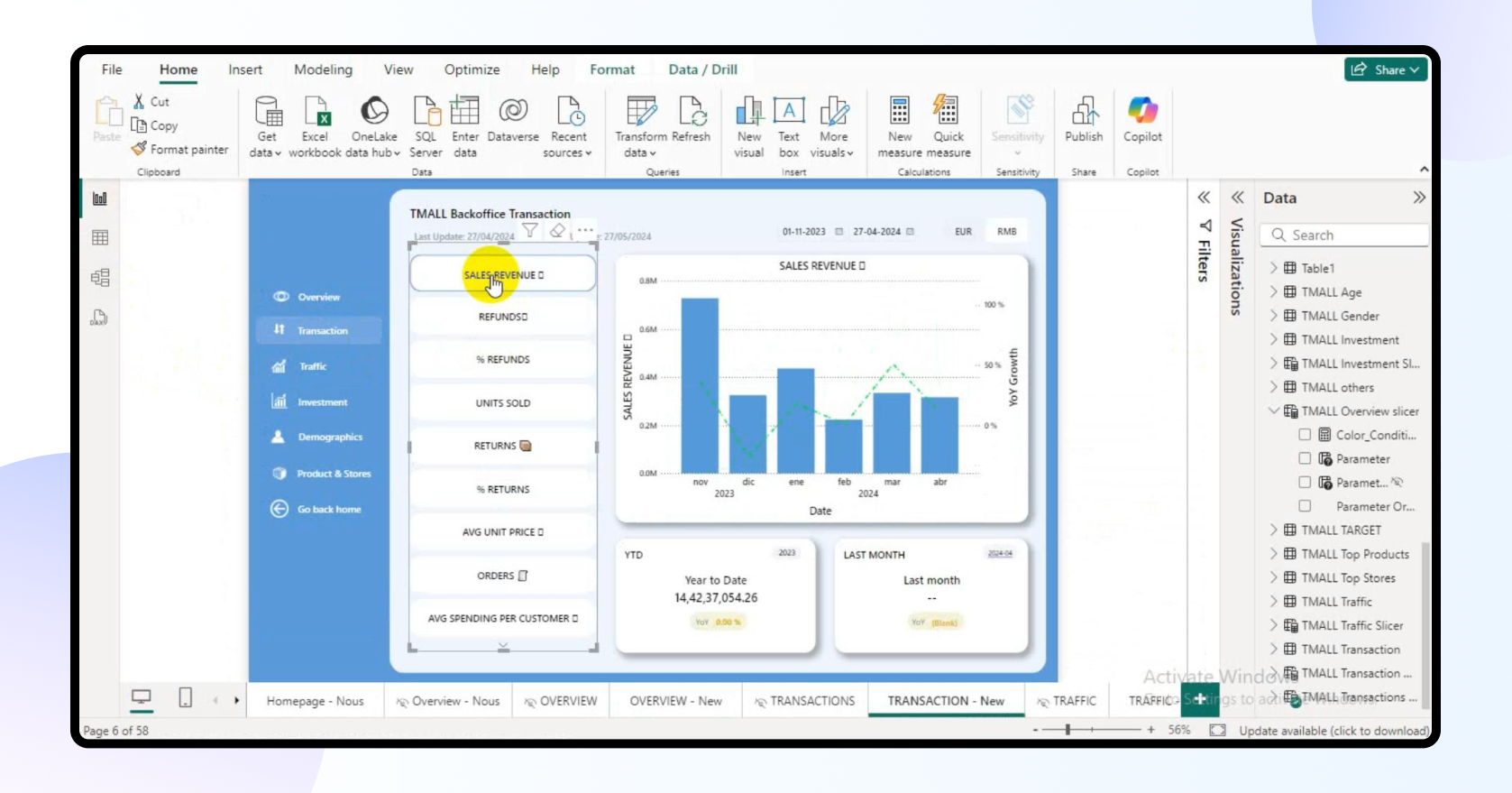
Task: Open the Get data source menu
Action: [267, 126]
